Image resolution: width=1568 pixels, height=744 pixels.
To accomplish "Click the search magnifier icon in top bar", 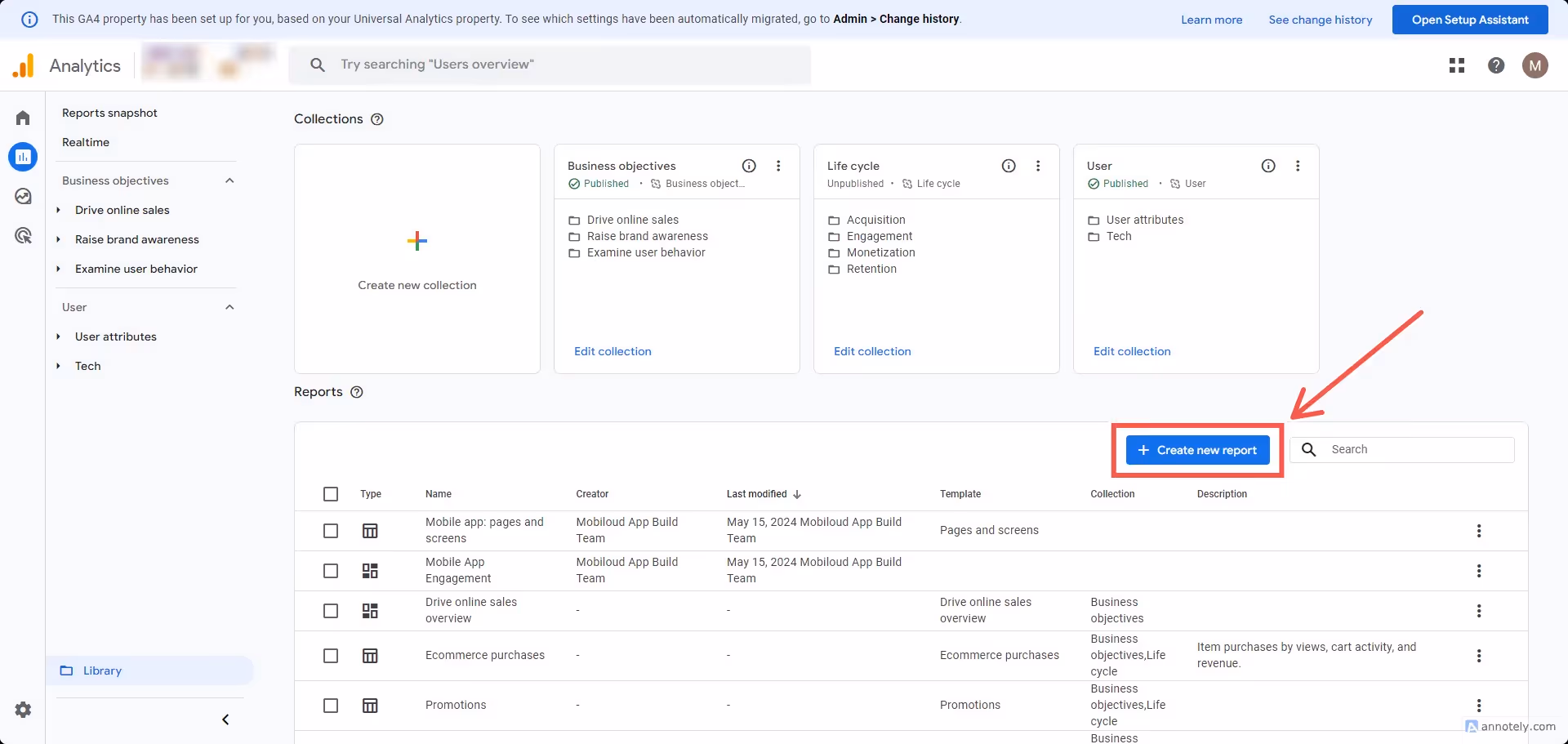I will (318, 65).
